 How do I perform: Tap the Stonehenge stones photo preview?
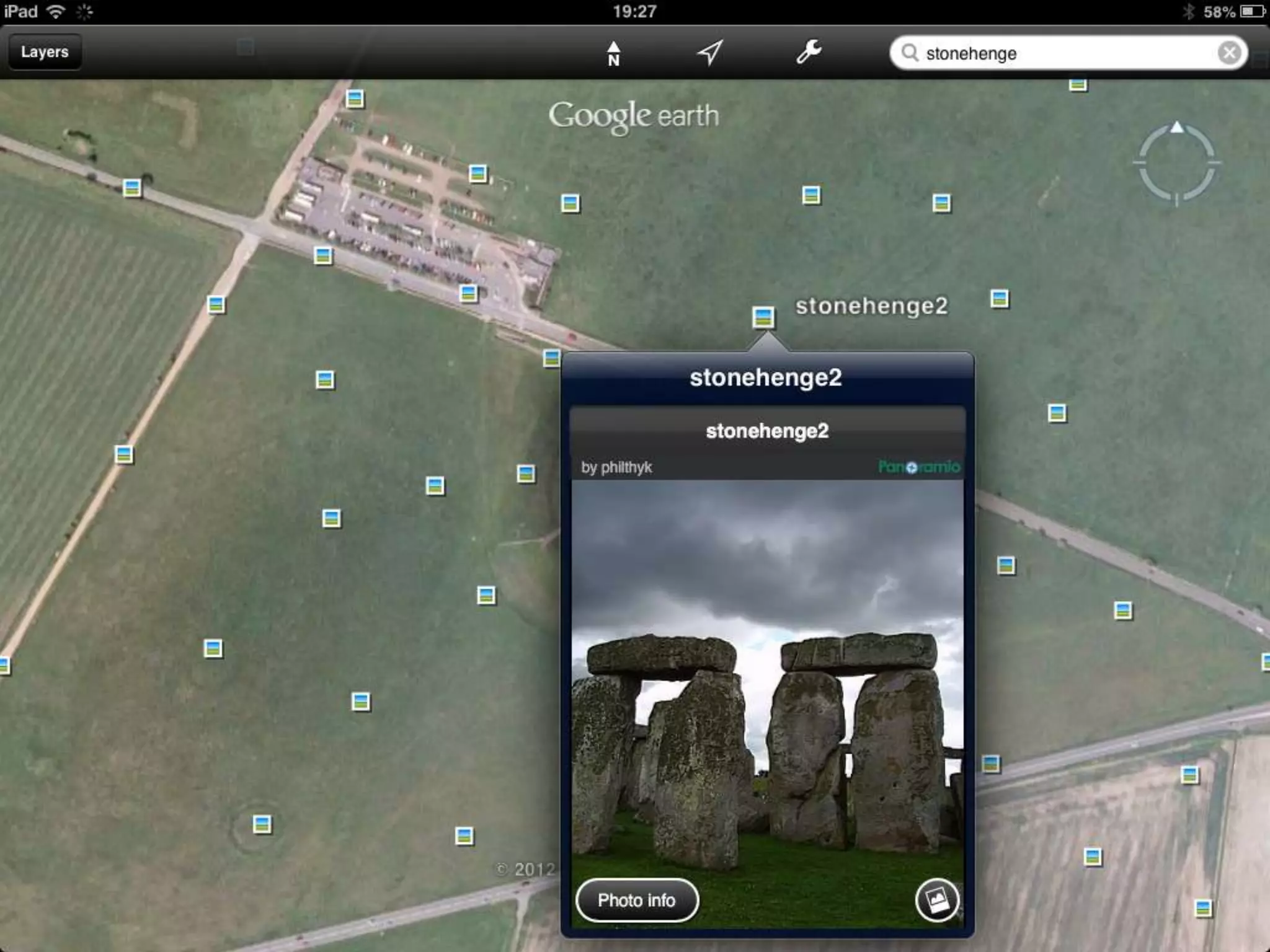[x=767, y=682]
